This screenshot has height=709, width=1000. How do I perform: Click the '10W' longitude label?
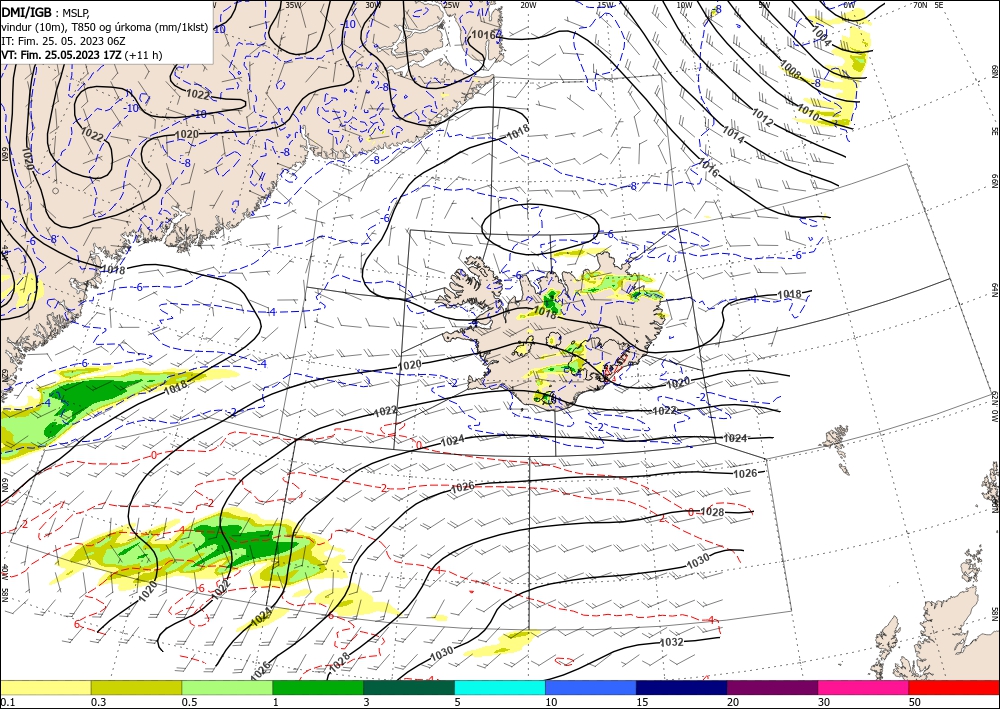(x=684, y=5)
